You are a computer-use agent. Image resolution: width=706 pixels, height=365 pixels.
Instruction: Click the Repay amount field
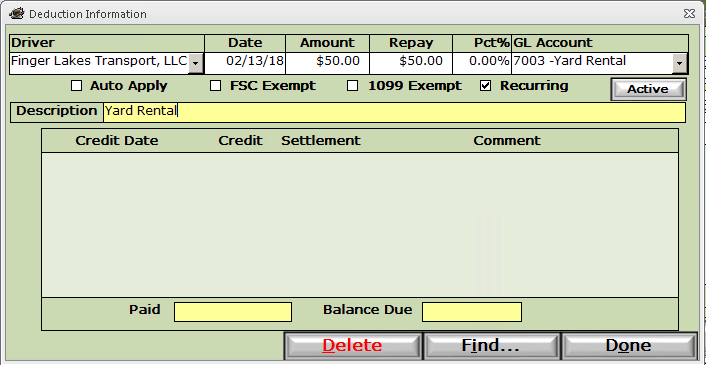click(411, 63)
